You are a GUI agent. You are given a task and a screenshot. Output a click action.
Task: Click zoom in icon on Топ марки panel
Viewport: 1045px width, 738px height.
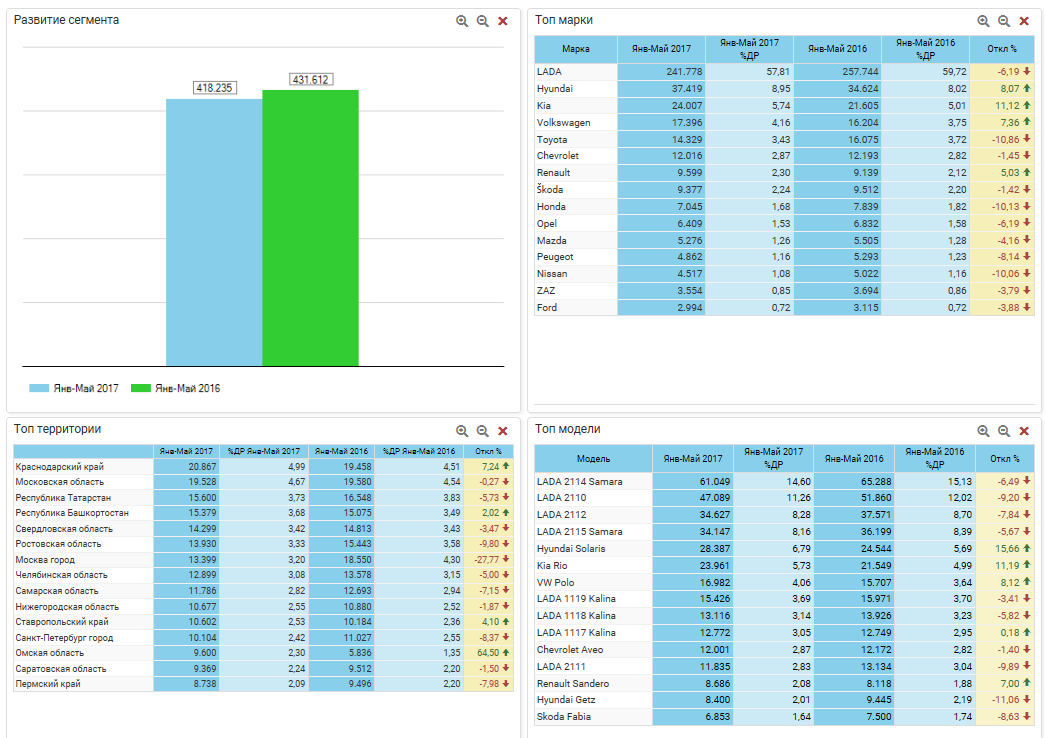tap(983, 21)
